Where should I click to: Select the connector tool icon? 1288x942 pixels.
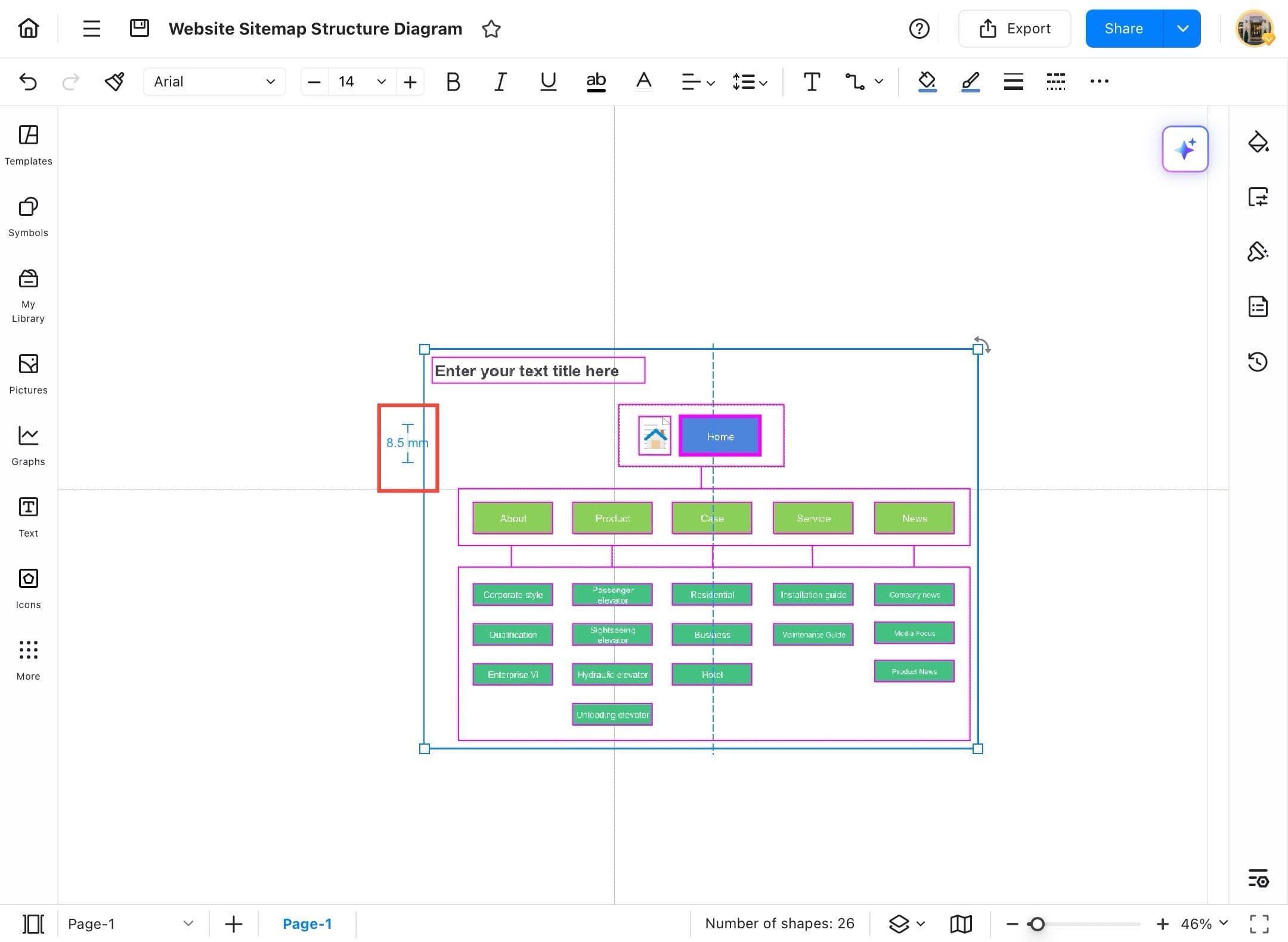pos(854,82)
